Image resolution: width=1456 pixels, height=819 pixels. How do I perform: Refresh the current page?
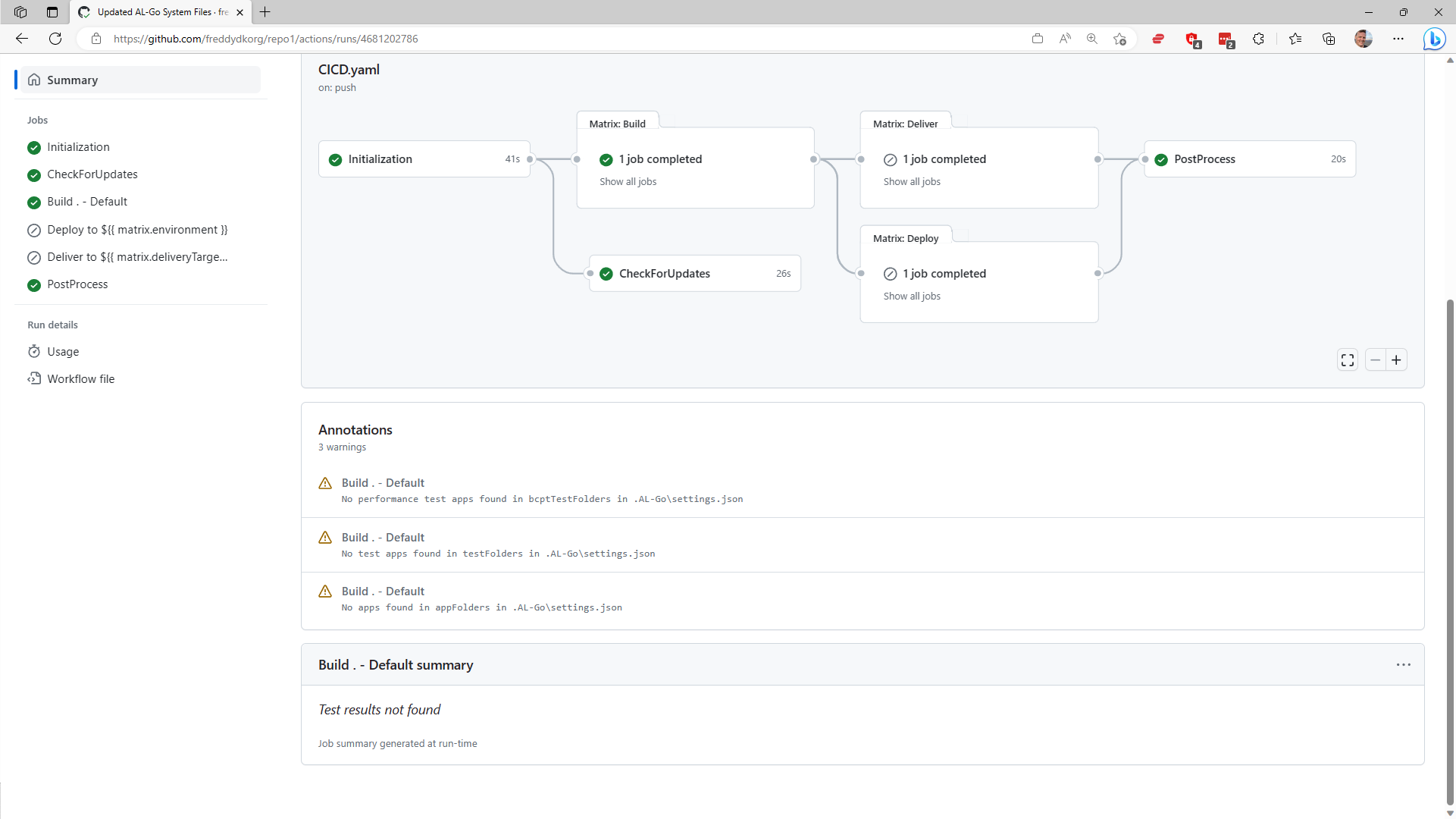(x=55, y=39)
